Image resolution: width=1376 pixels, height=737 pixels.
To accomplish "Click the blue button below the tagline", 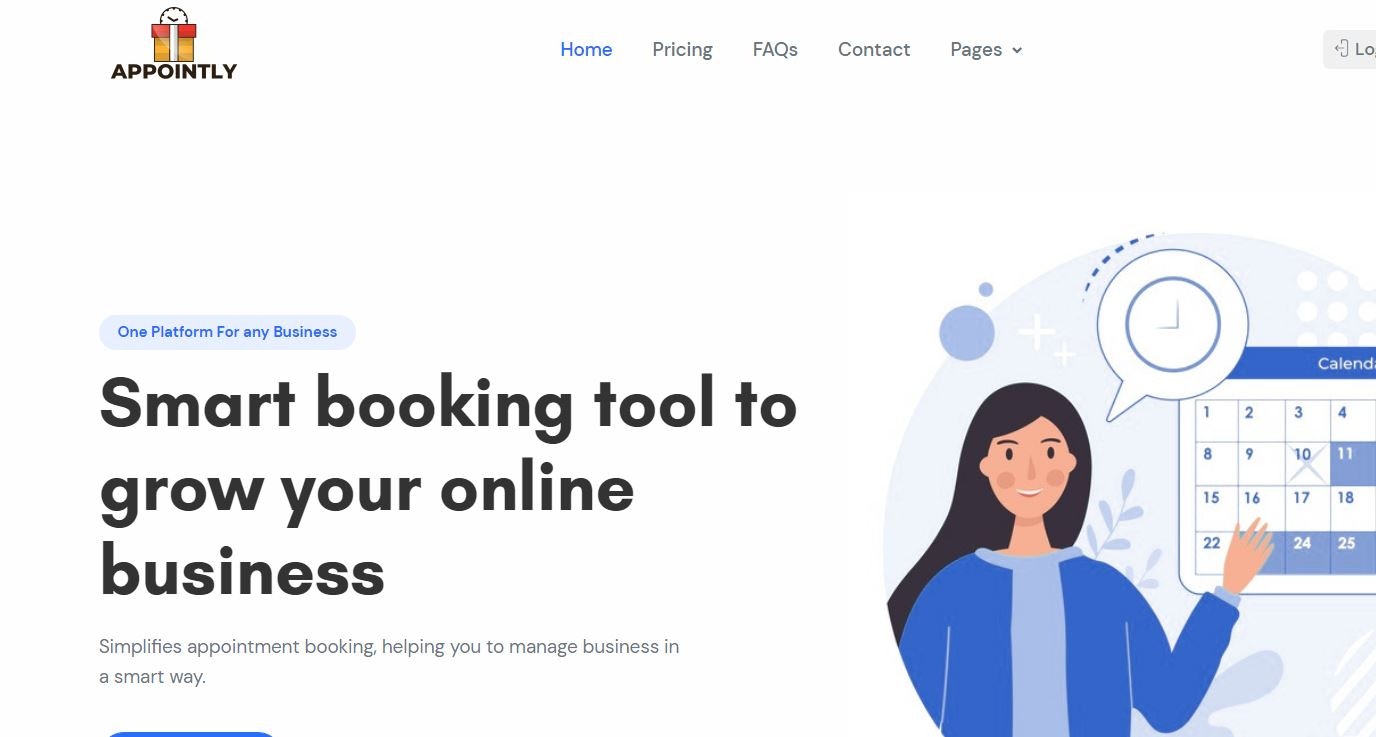I will pyautogui.click(x=190, y=734).
